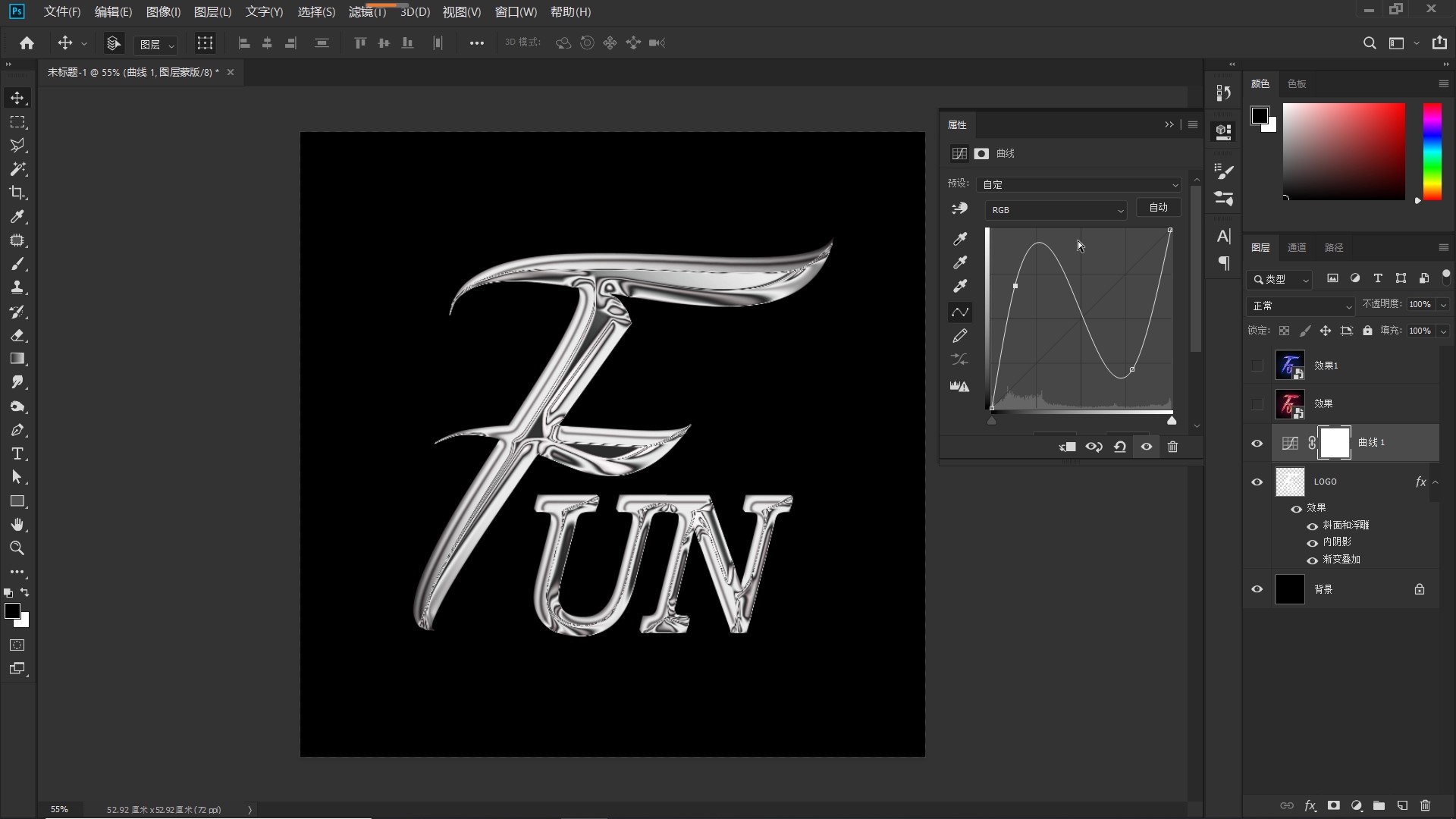Reset Curves adjustment to defaults
1456x819 pixels.
(1120, 447)
